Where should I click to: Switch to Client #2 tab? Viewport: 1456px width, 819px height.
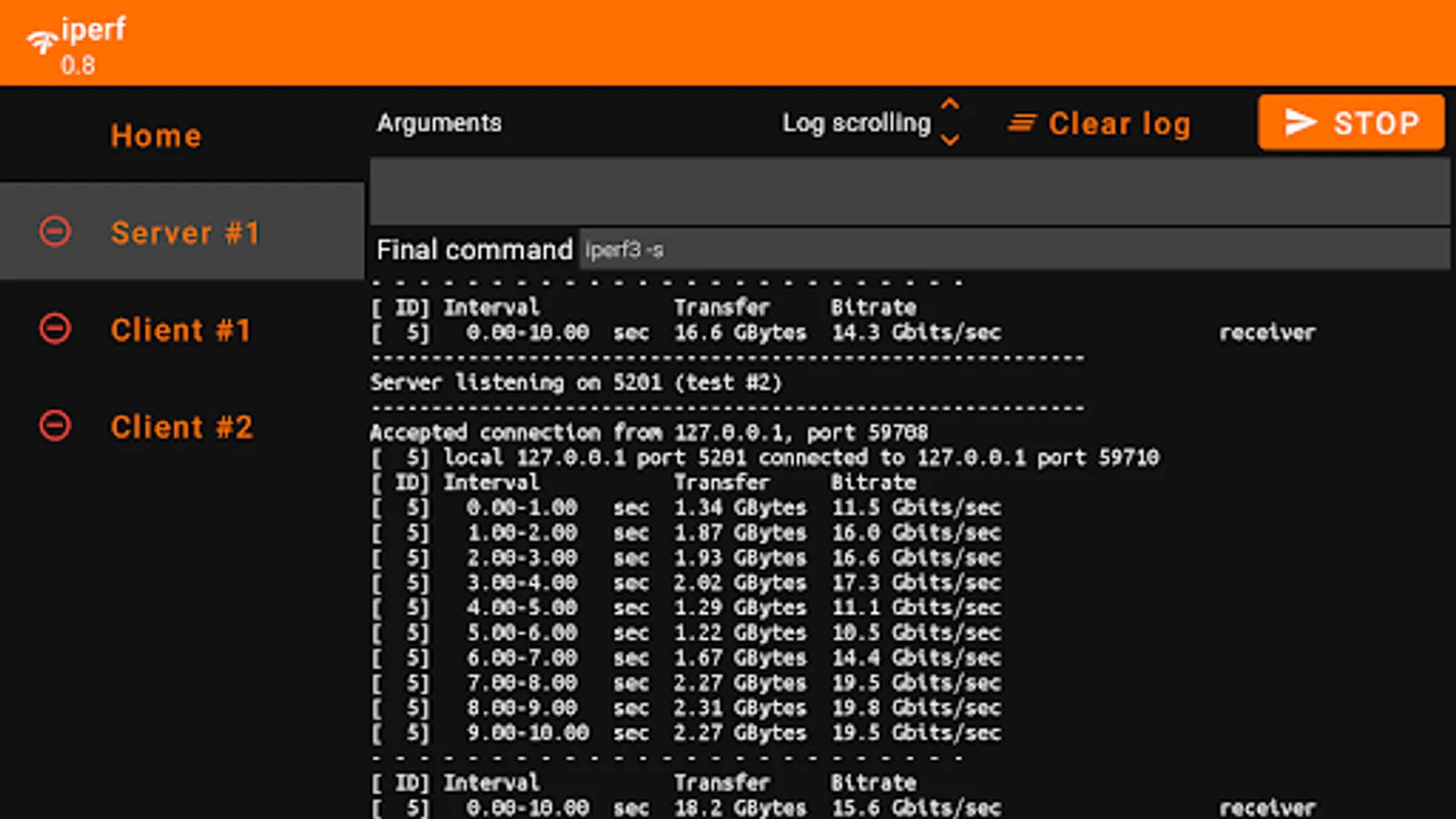(181, 427)
